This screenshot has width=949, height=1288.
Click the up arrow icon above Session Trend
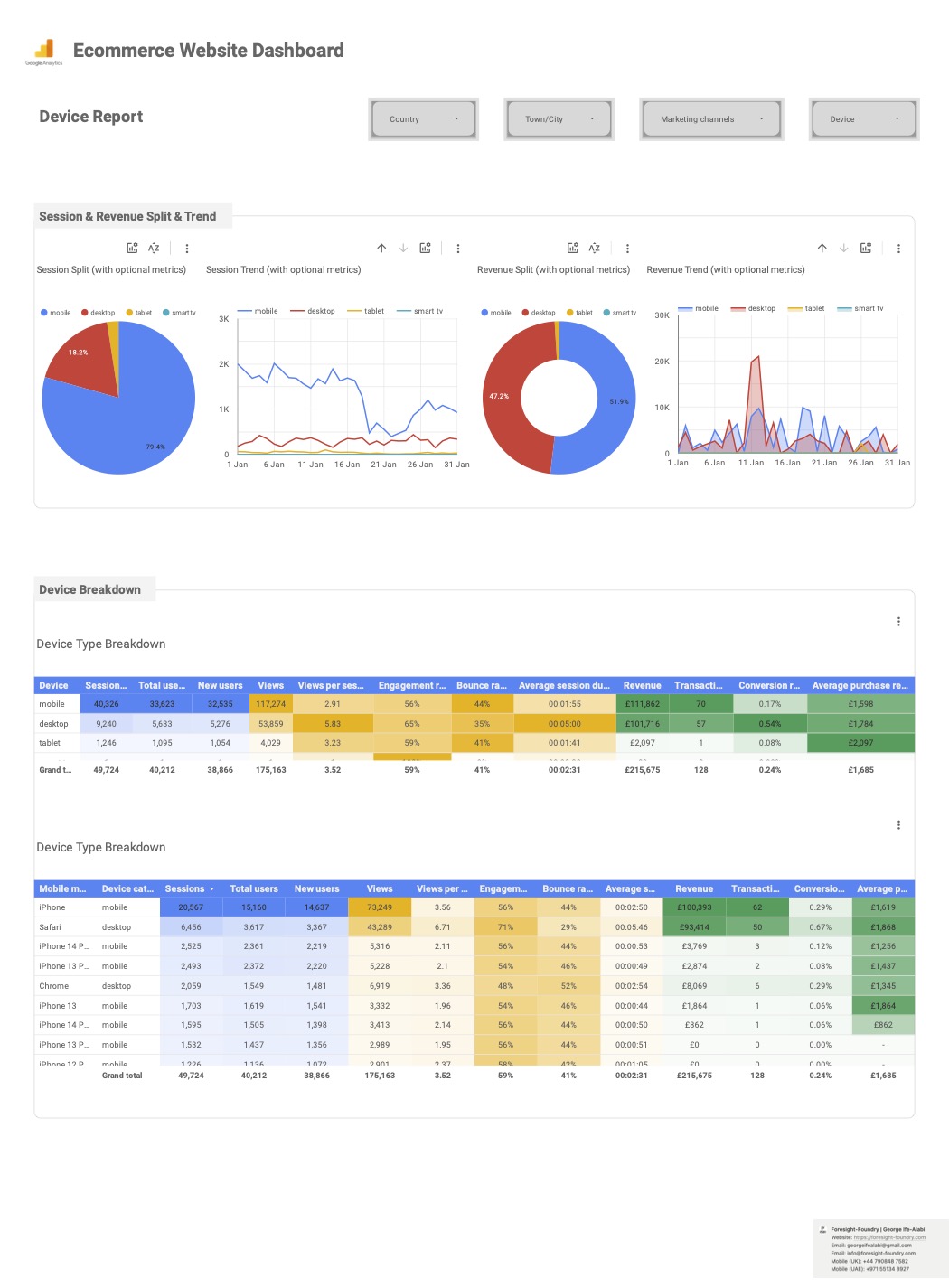[x=381, y=248]
